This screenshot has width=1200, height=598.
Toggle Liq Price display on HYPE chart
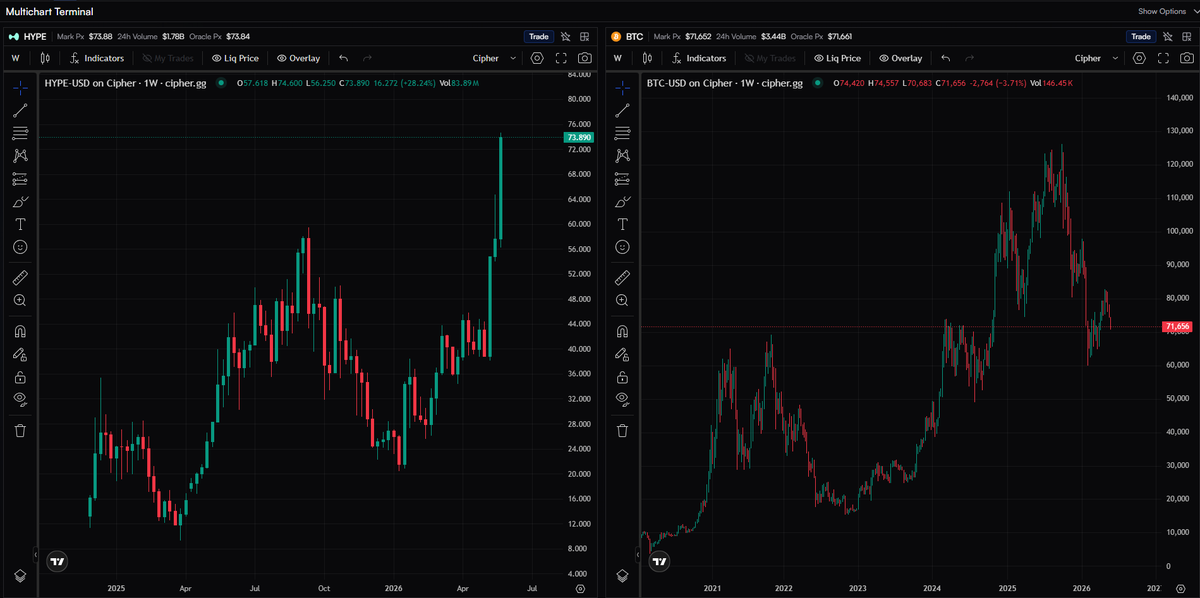tap(235, 58)
